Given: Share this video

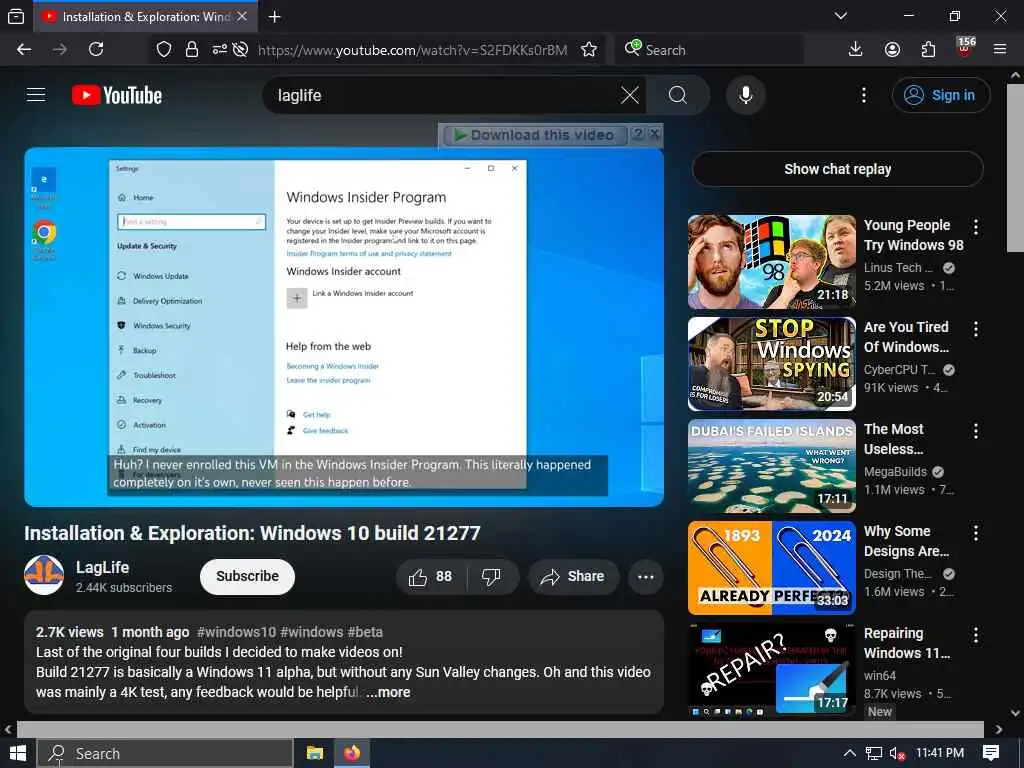Looking at the screenshot, I should click(x=573, y=577).
